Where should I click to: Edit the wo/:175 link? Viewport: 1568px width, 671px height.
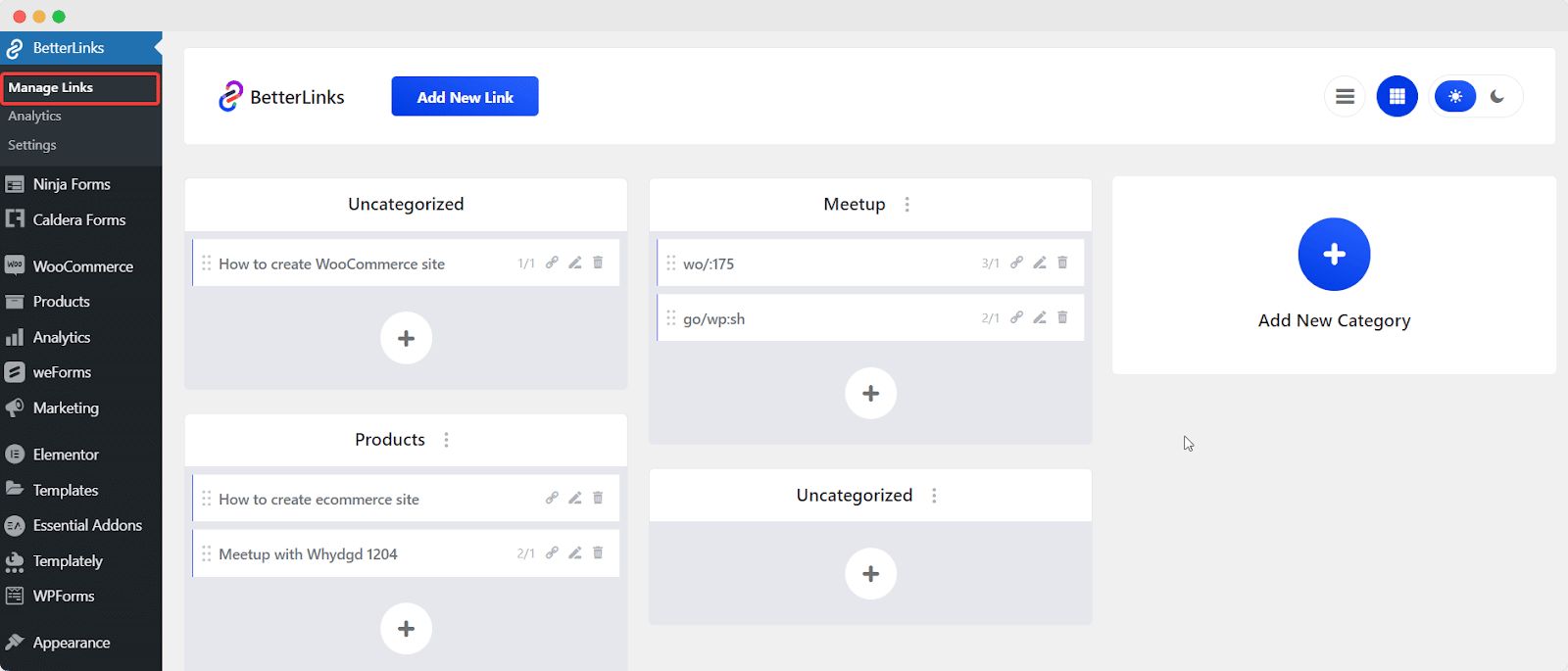coord(1040,263)
